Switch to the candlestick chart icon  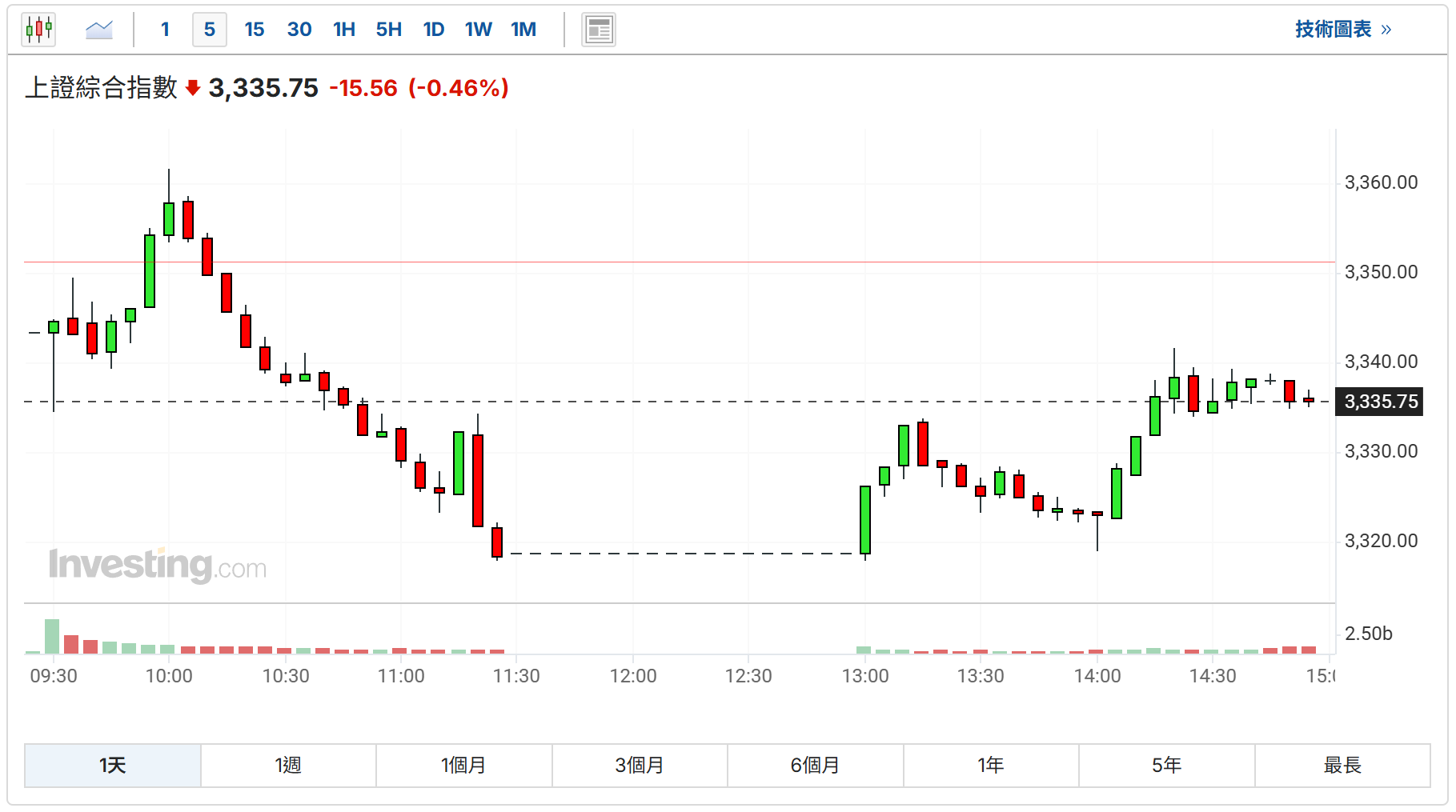pos(38,30)
